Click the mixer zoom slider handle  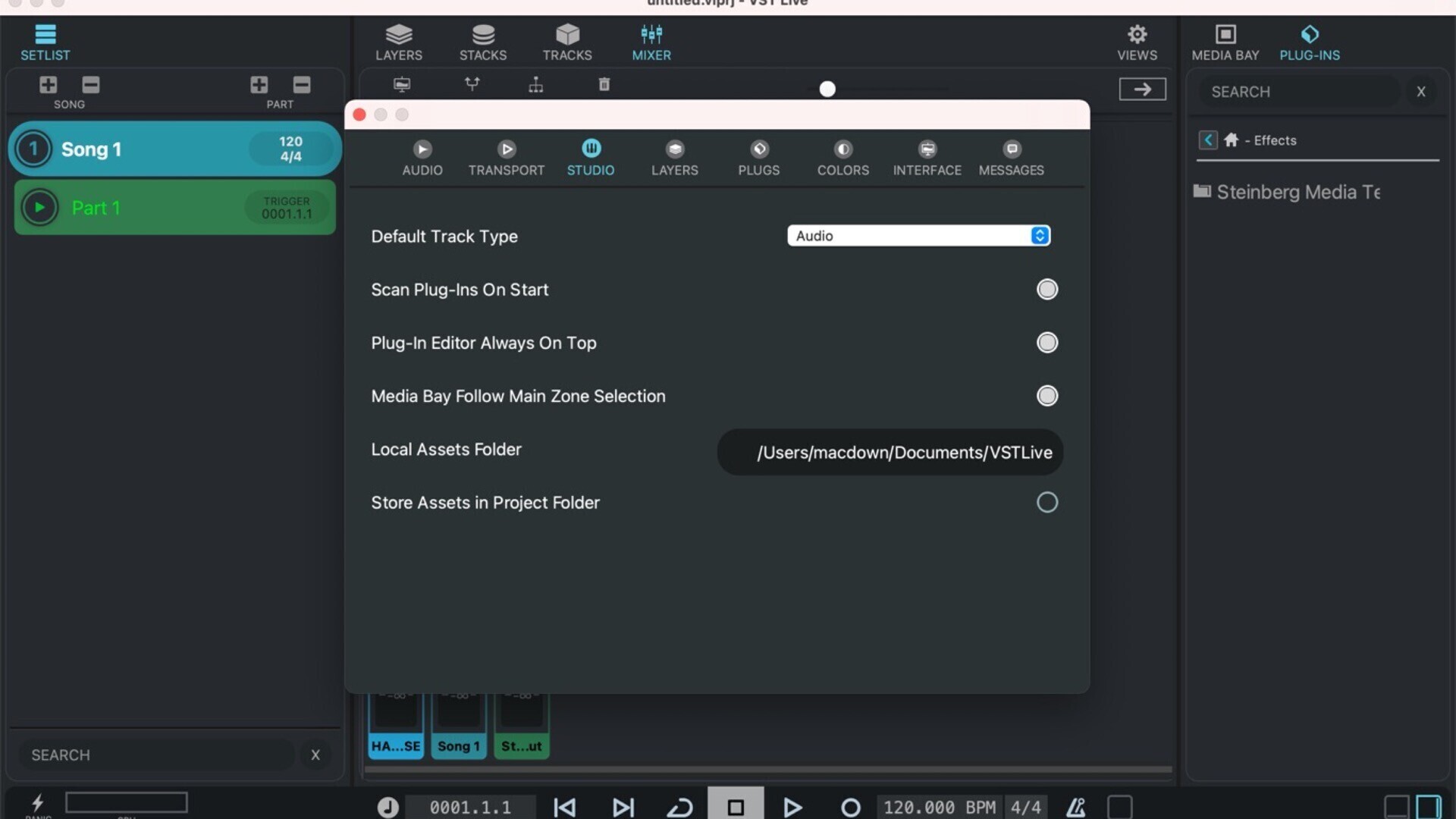point(827,89)
